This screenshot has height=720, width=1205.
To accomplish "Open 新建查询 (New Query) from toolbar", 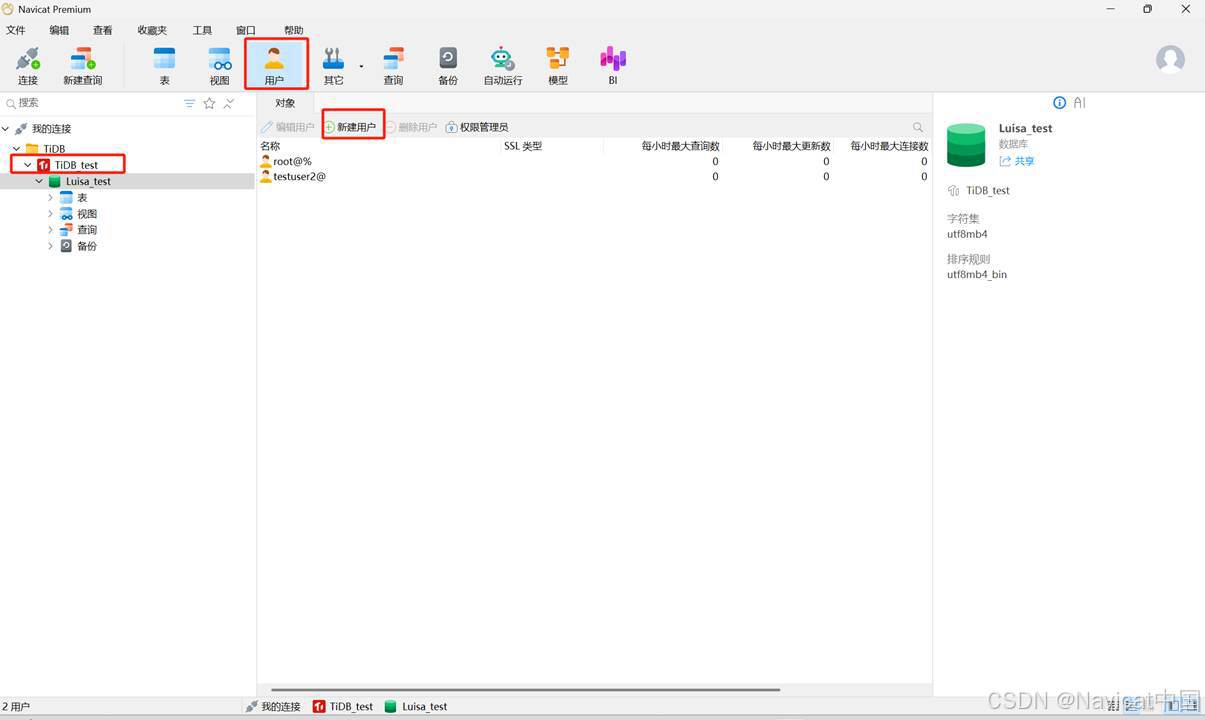I will tap(83, 66).
